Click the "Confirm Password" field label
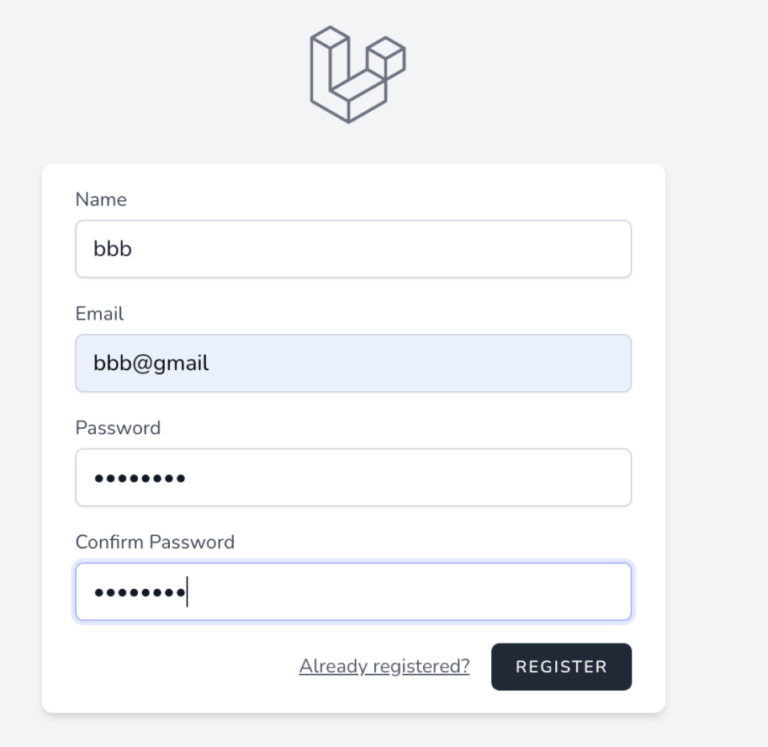This screenshot has width=768, height=747. (x=155, y=542)
